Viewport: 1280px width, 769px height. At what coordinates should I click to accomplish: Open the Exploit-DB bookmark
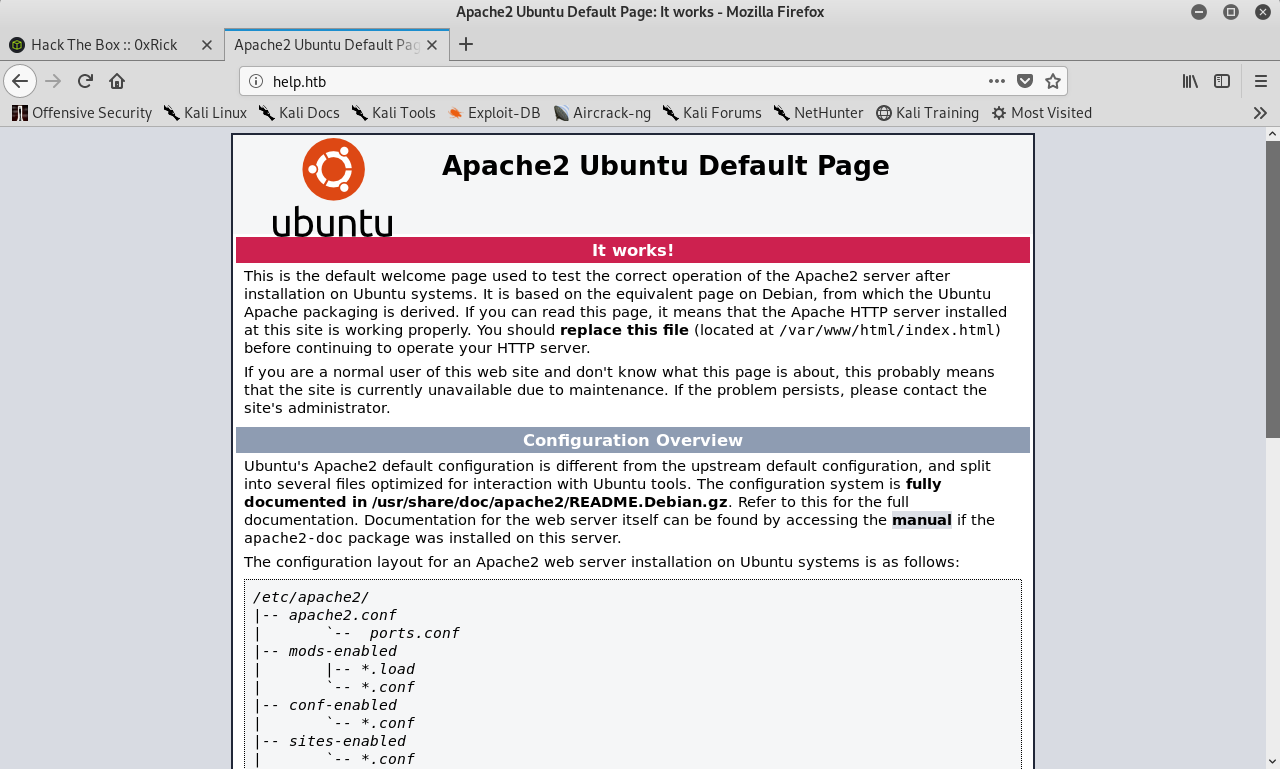[494, 113]
